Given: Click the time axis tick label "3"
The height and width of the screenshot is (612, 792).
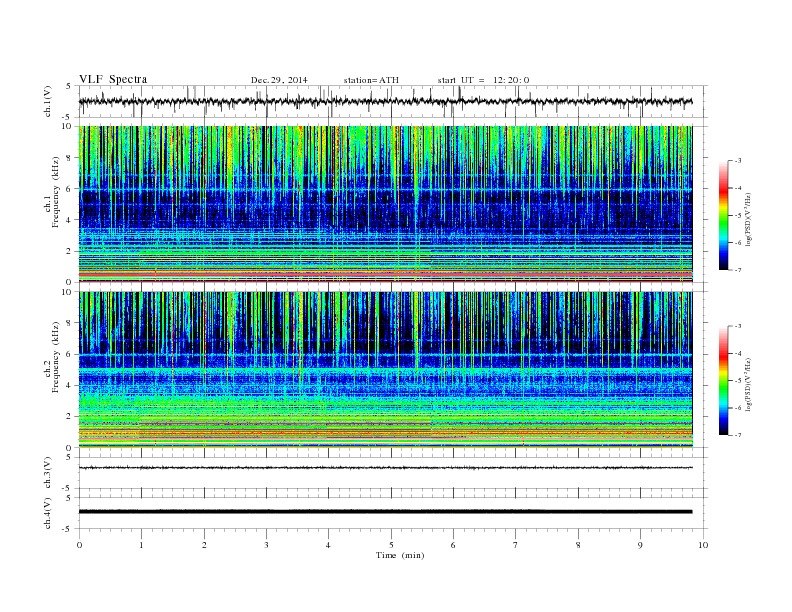Looking at the screenshot, I should point(266,545).
